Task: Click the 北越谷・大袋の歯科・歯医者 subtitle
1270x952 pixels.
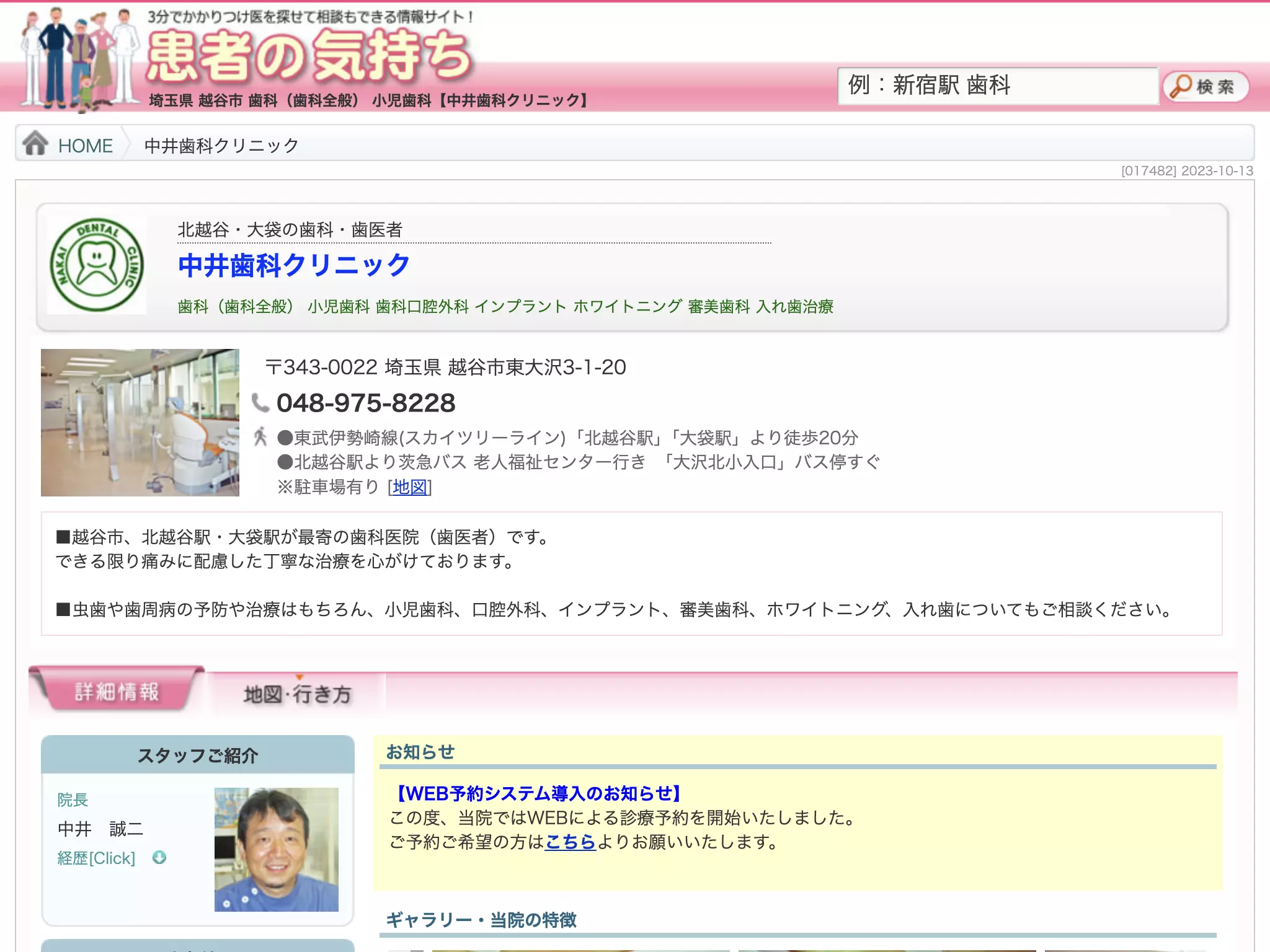Action: pyautogui.click(x=290, y=230)
